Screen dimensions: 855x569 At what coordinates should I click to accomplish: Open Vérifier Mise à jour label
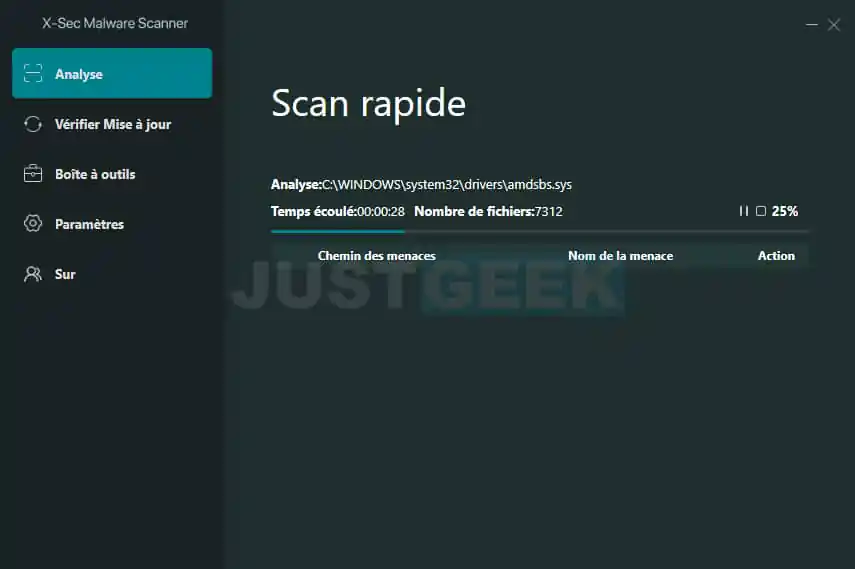pyautogui.click(x=113, y=124)
